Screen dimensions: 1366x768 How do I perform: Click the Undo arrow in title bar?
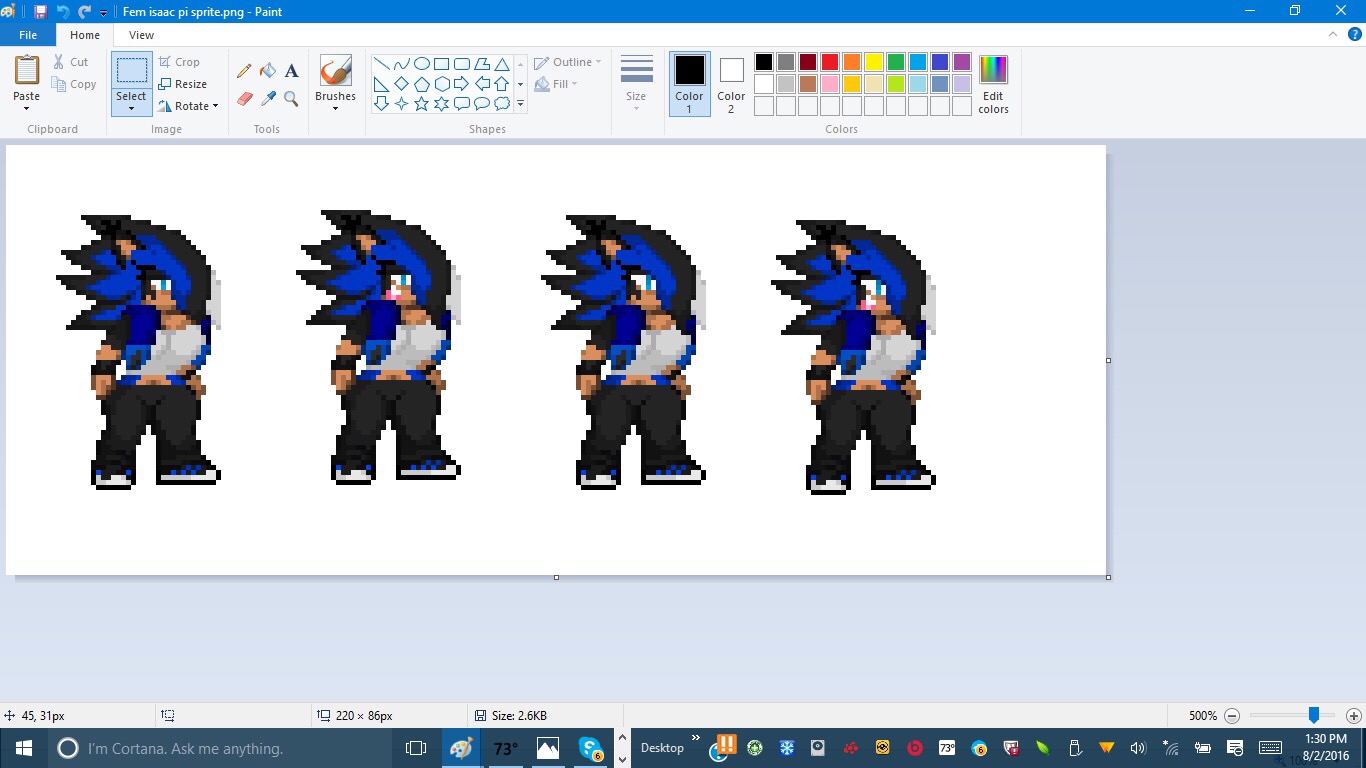pyautogui.click(x=63, y=11)
